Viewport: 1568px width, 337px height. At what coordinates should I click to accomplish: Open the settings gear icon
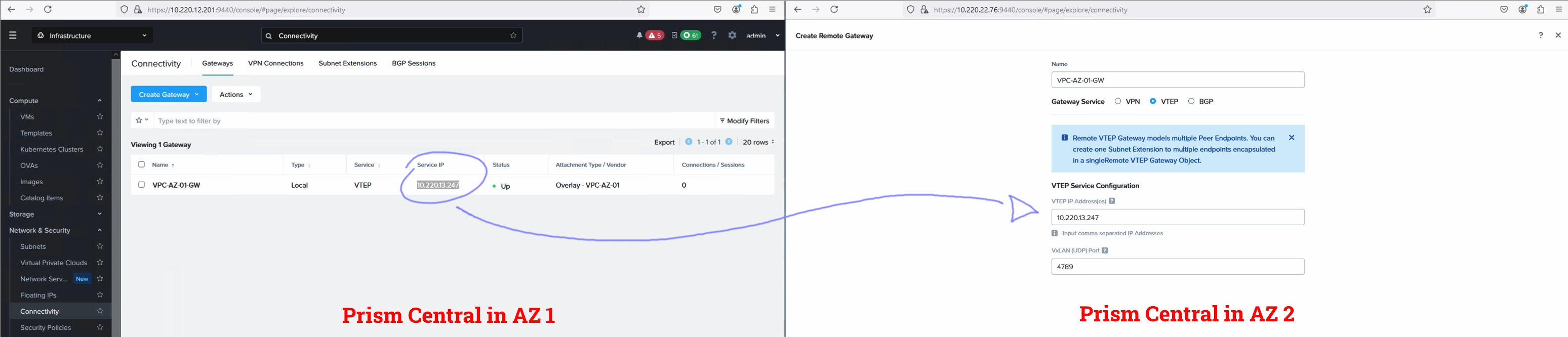tap(732, 35)
